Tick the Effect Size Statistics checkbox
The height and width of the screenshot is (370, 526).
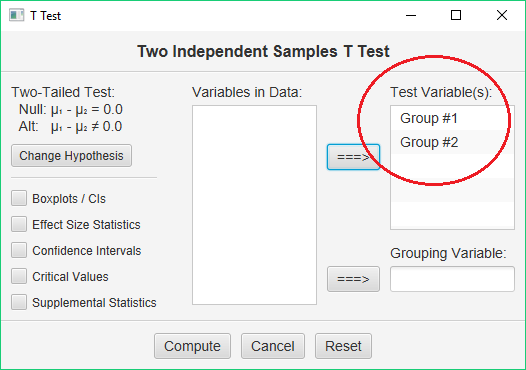coord(19,224)
